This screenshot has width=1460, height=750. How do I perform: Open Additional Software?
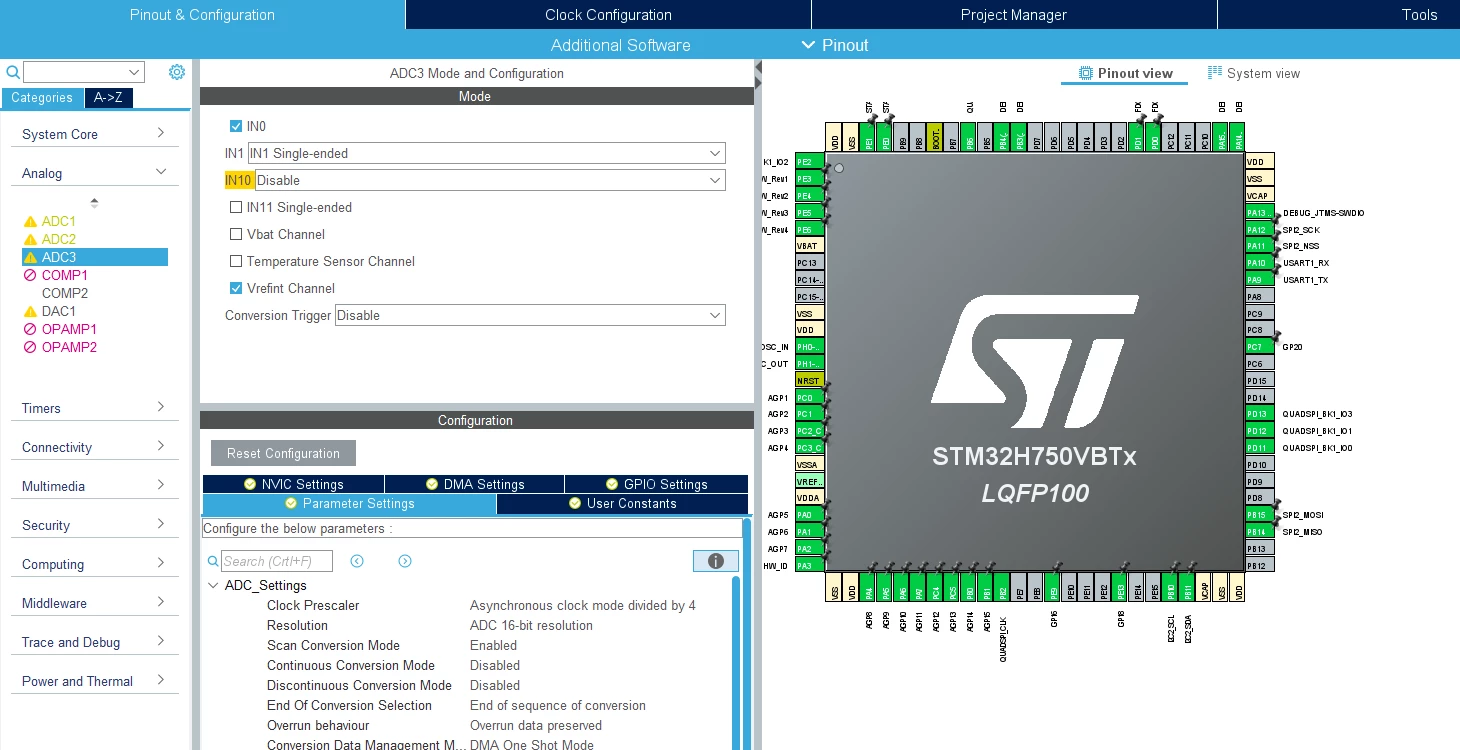620,45
